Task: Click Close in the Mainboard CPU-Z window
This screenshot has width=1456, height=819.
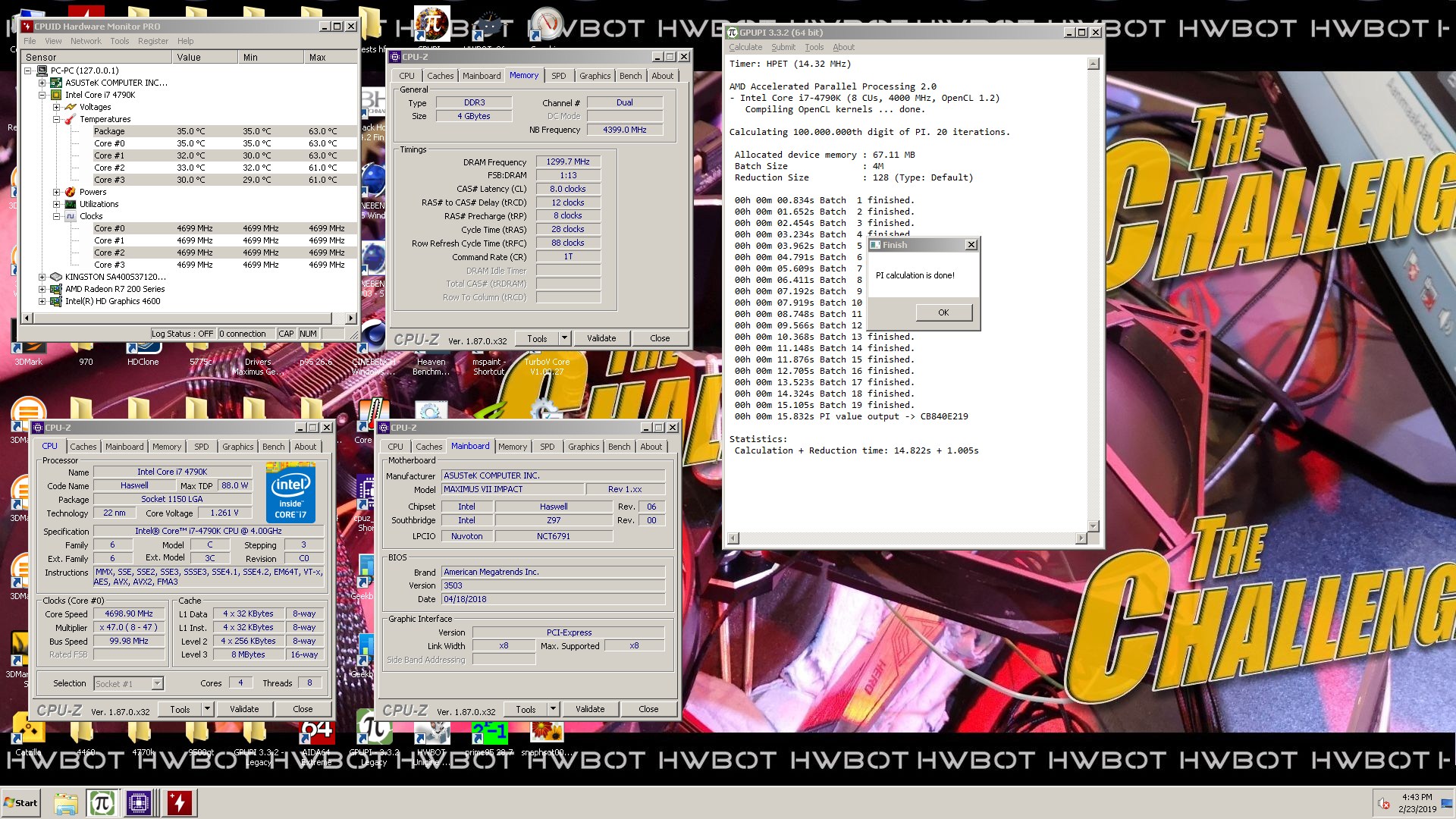Action: [648, 709]
